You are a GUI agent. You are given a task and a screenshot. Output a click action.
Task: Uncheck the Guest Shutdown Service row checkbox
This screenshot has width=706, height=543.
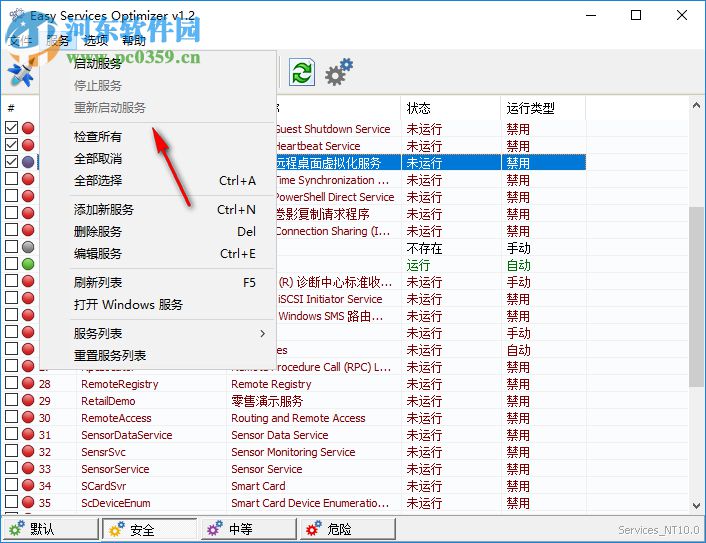click(x=12, y=128)
